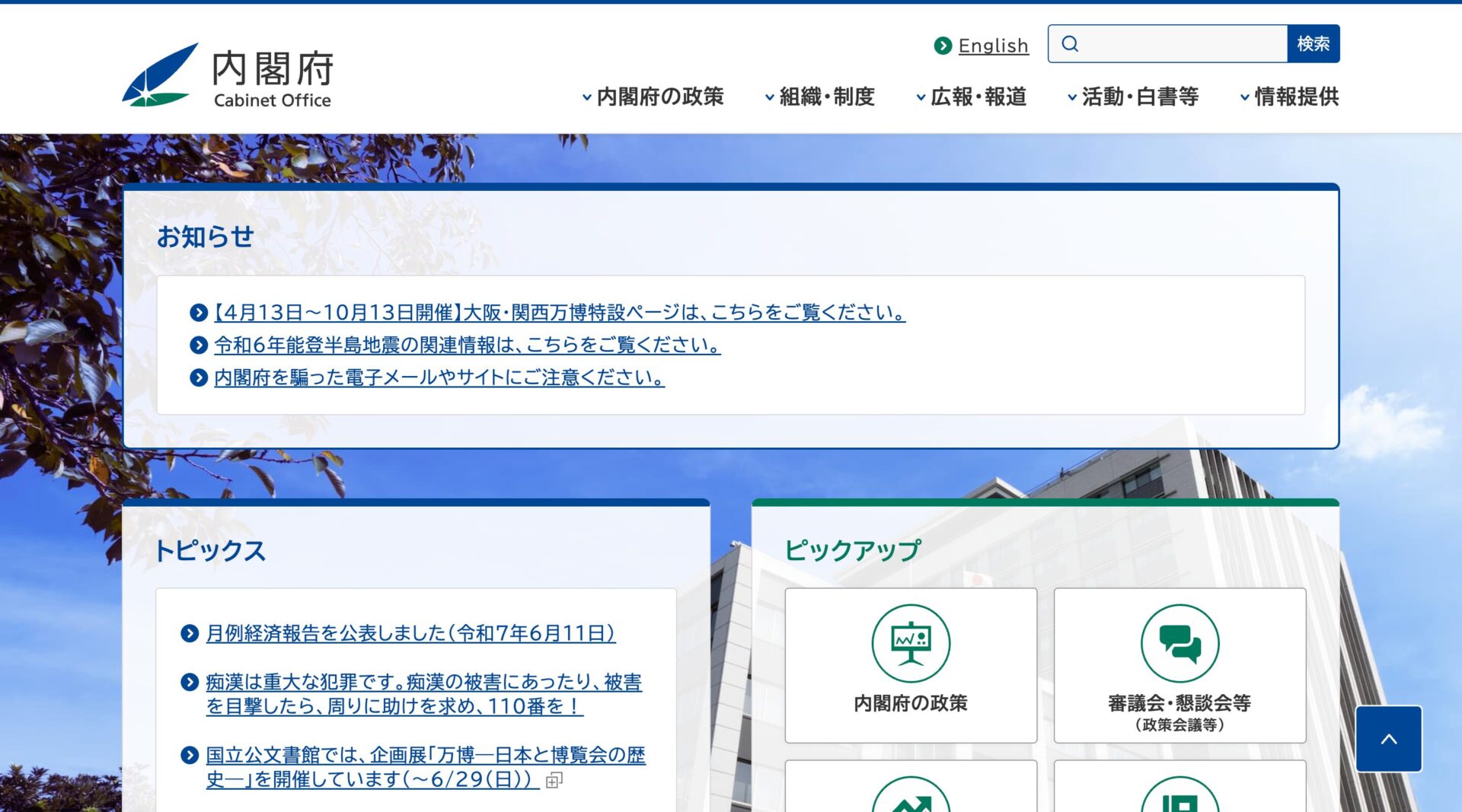Viewport: 1462px width, 812px height.
Task: Expand the 情報提供 menu
Action: click(1289, 97)
